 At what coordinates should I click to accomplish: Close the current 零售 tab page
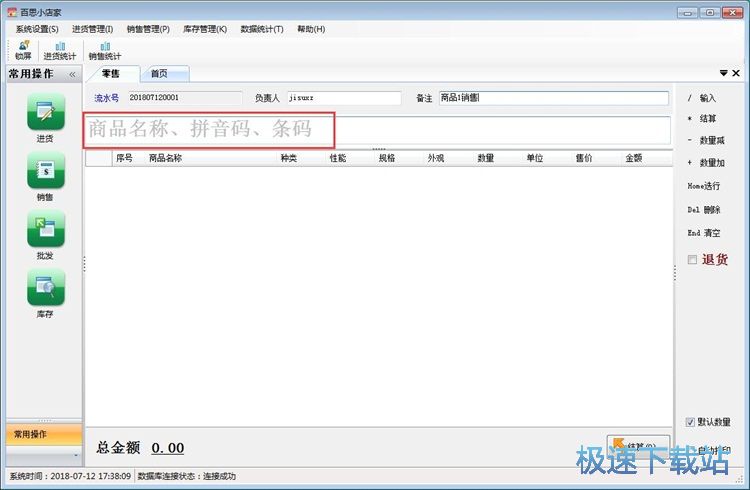pos(736,73)
